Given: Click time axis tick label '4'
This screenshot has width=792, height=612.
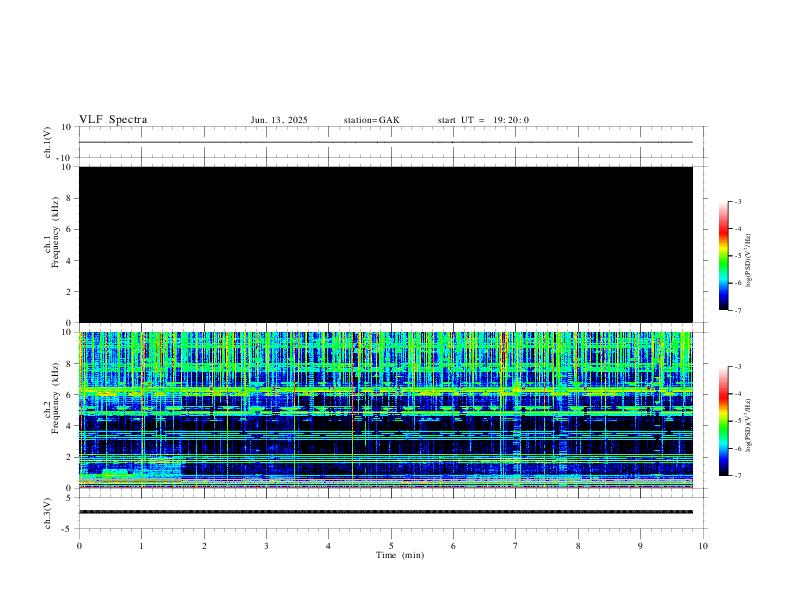Looking at the screenshot, I should 328,546.
